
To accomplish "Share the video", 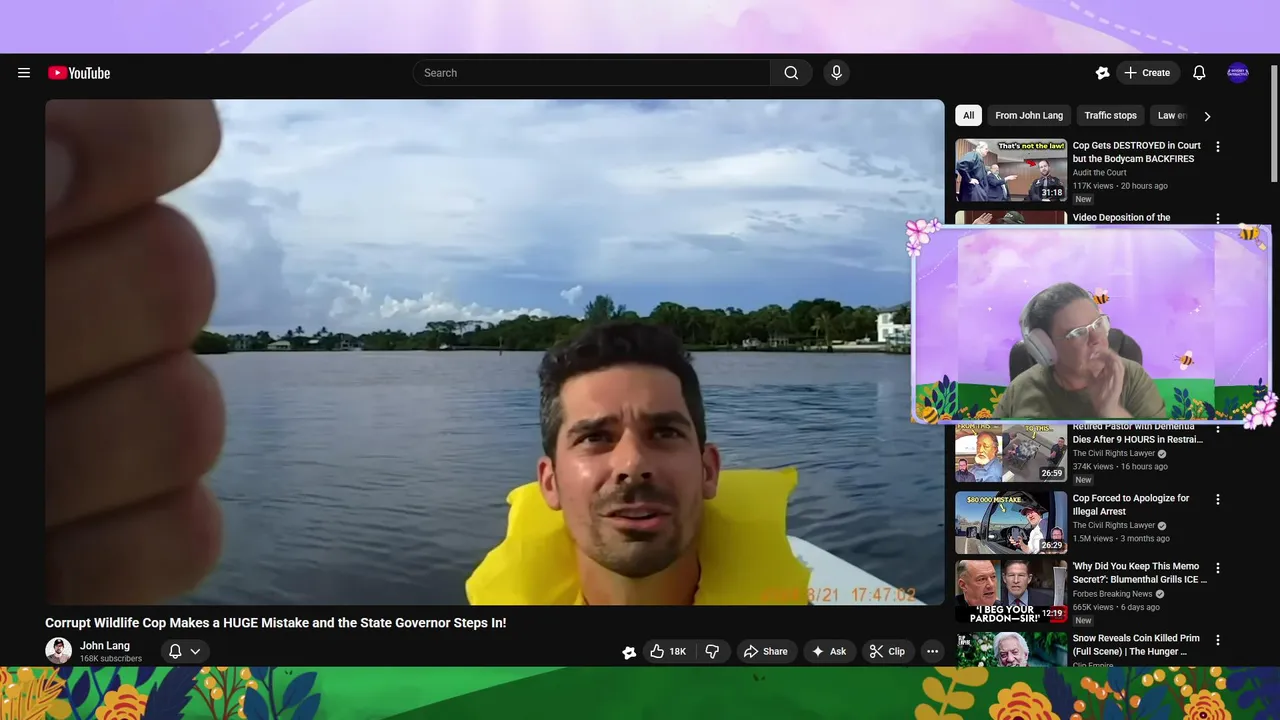I will tap(766, 652).
